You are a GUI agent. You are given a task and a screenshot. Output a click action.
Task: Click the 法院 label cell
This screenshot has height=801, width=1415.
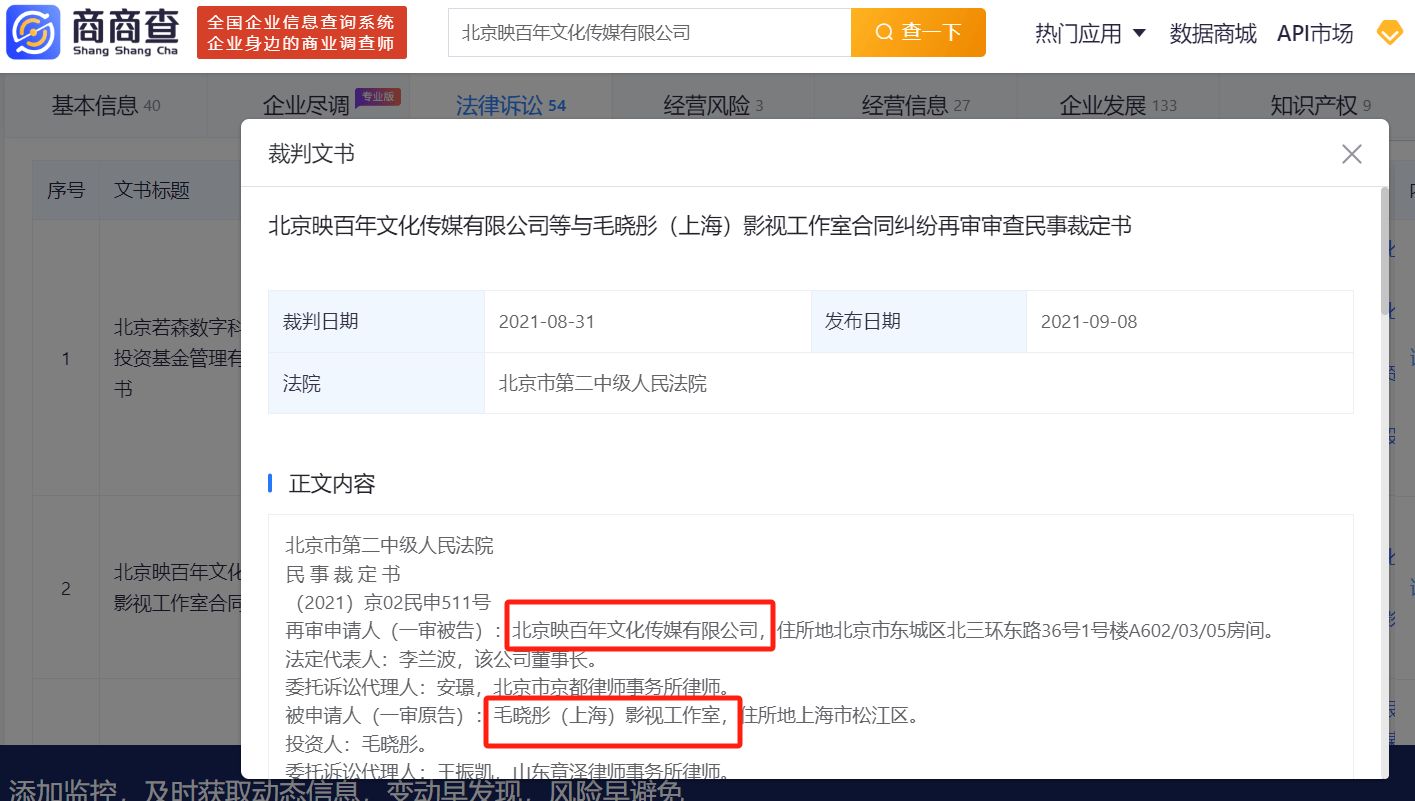[x=376, y=383]
